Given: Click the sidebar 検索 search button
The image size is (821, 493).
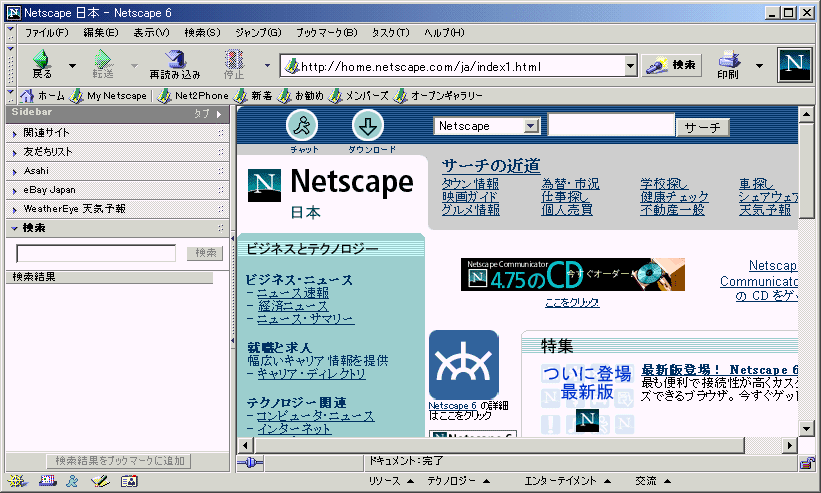Looking at the screenshot, I should [x=205, y=253].
